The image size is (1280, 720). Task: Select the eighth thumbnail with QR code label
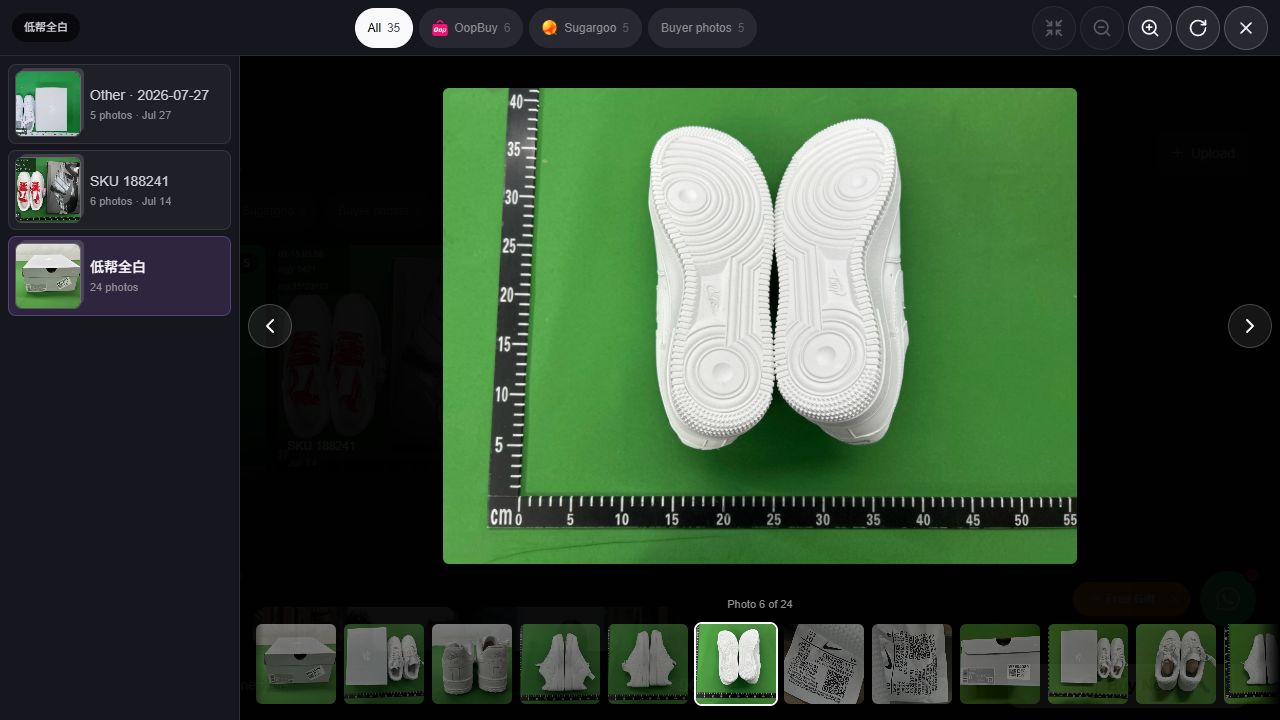pos(912,664)
